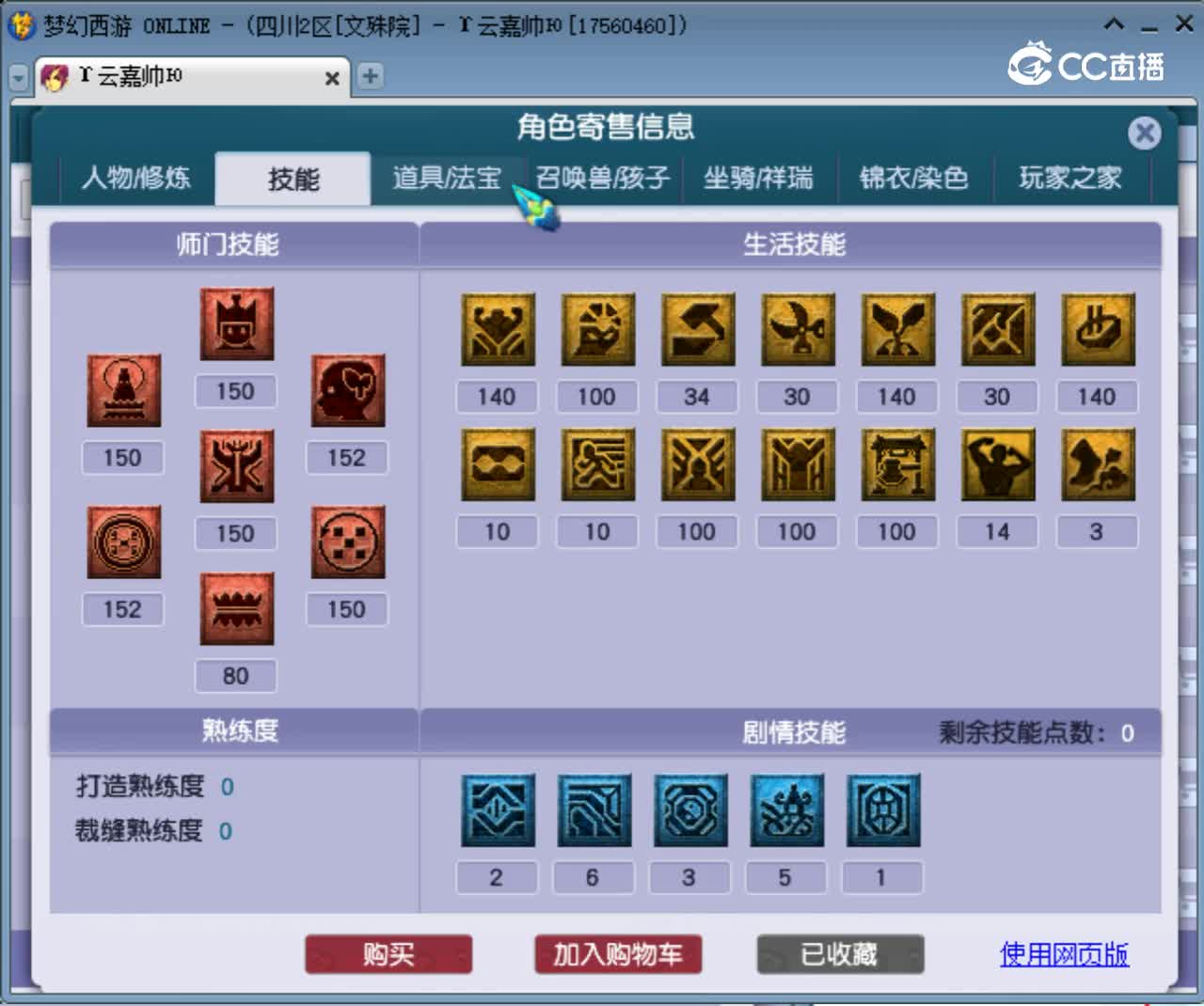Switch to the 技能 tab
This screenshot has width=1204, height=1006.
(293, 179)
